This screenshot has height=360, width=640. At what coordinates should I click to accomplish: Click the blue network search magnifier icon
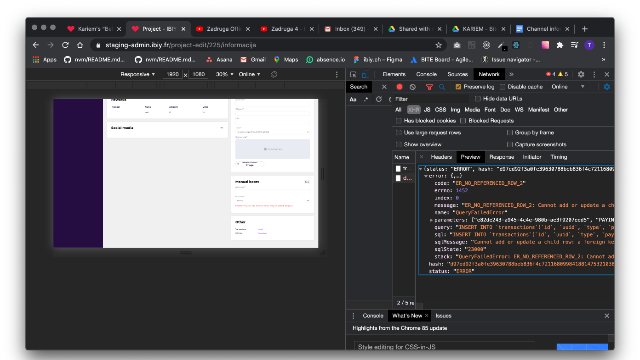[x=442, y=87]
